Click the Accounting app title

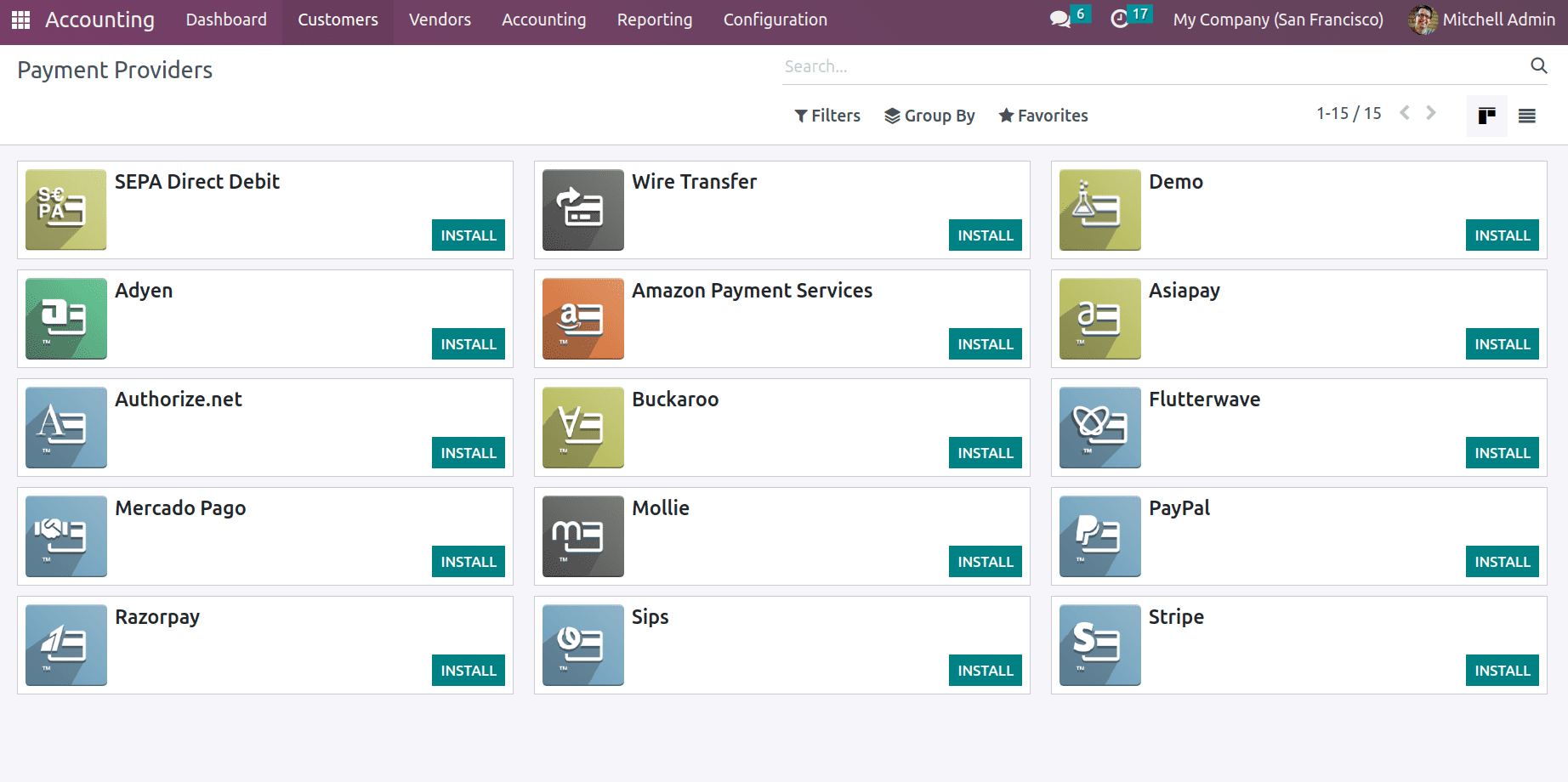click(99, 20)
